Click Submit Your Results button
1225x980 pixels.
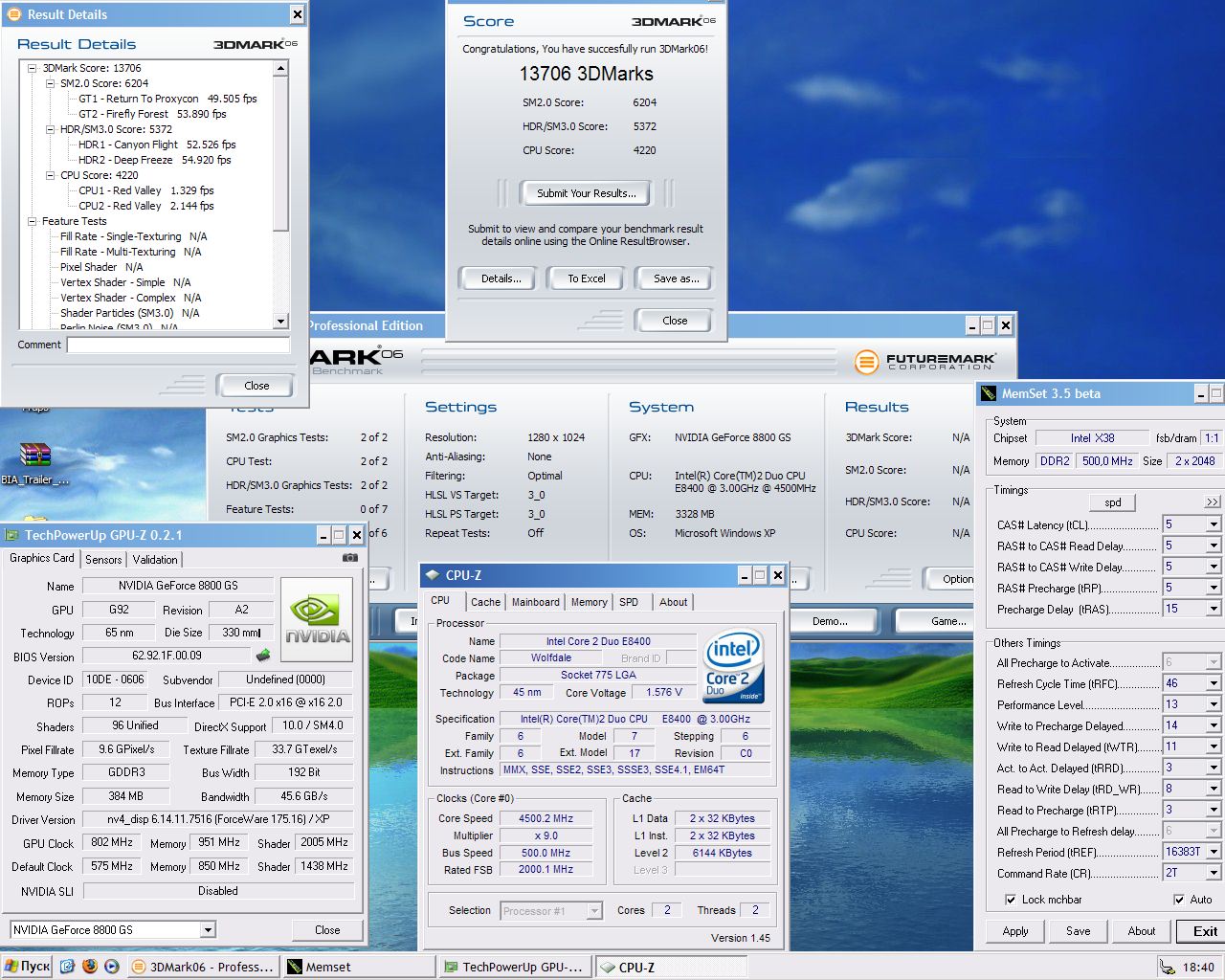click(586, 193)
